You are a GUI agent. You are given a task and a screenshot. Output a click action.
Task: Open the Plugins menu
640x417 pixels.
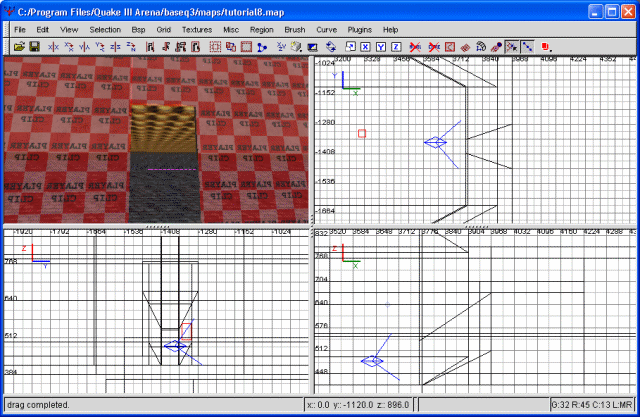tap(360, 30)
